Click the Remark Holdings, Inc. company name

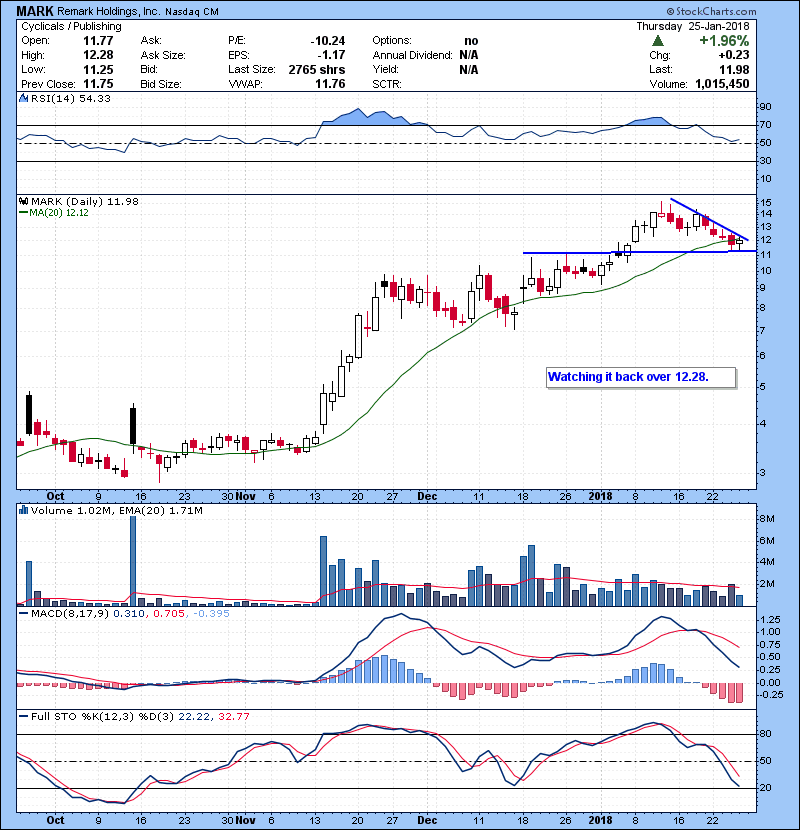[109, 12]
